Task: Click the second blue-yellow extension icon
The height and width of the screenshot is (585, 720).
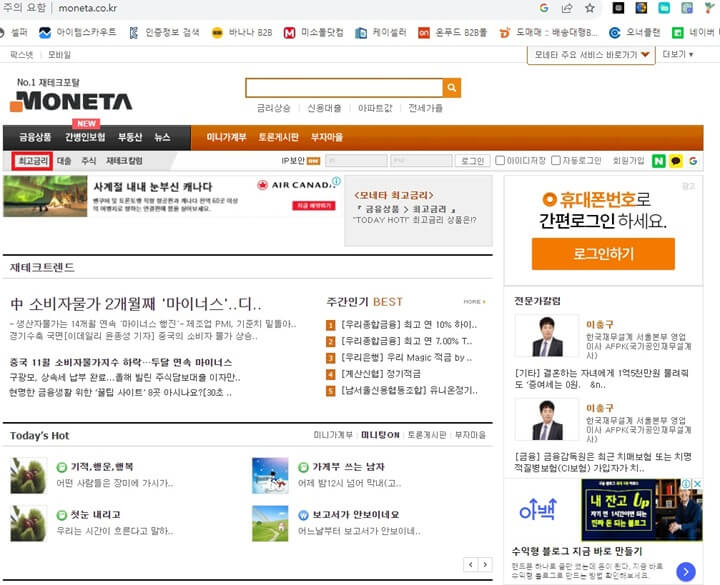Action: 641,8
